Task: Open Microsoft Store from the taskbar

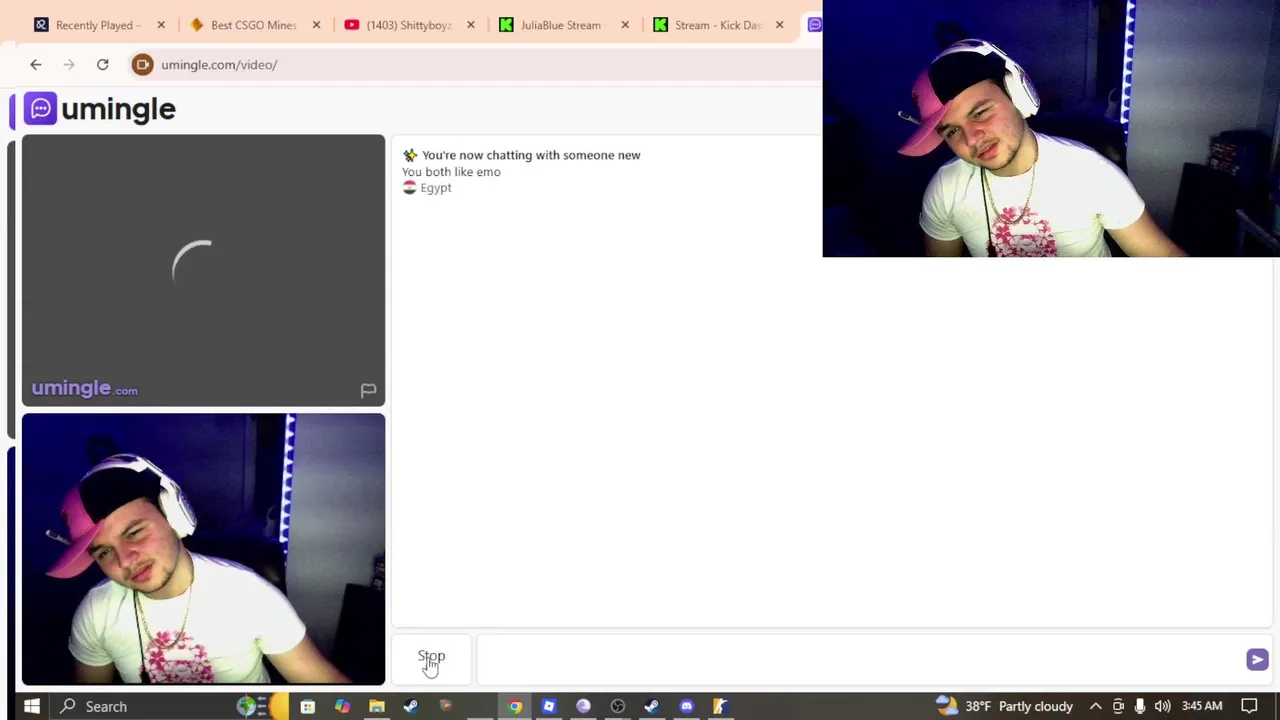Action: [x=308, y=706]
